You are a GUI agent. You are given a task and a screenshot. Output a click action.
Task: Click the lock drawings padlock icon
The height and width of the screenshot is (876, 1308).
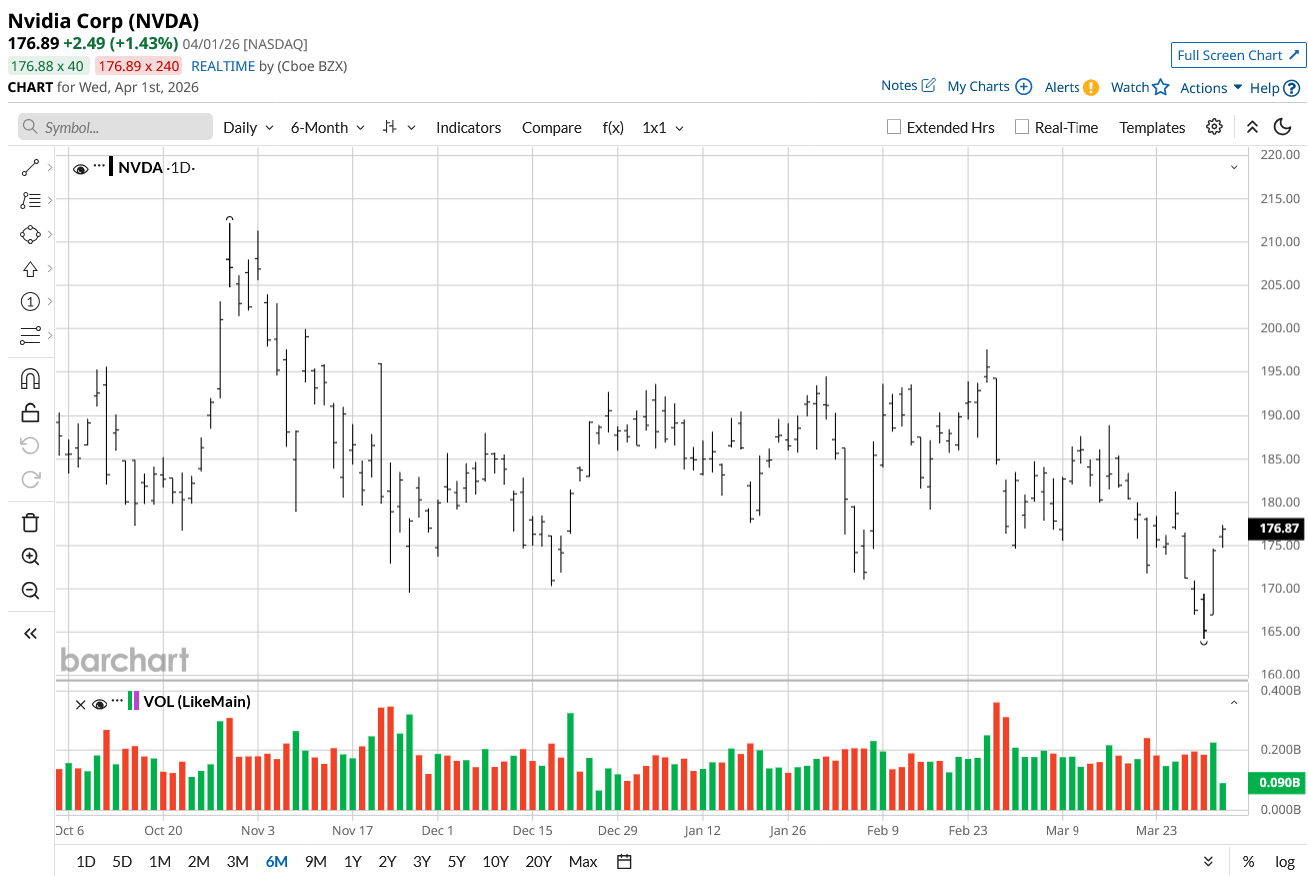tap(30, 412)
